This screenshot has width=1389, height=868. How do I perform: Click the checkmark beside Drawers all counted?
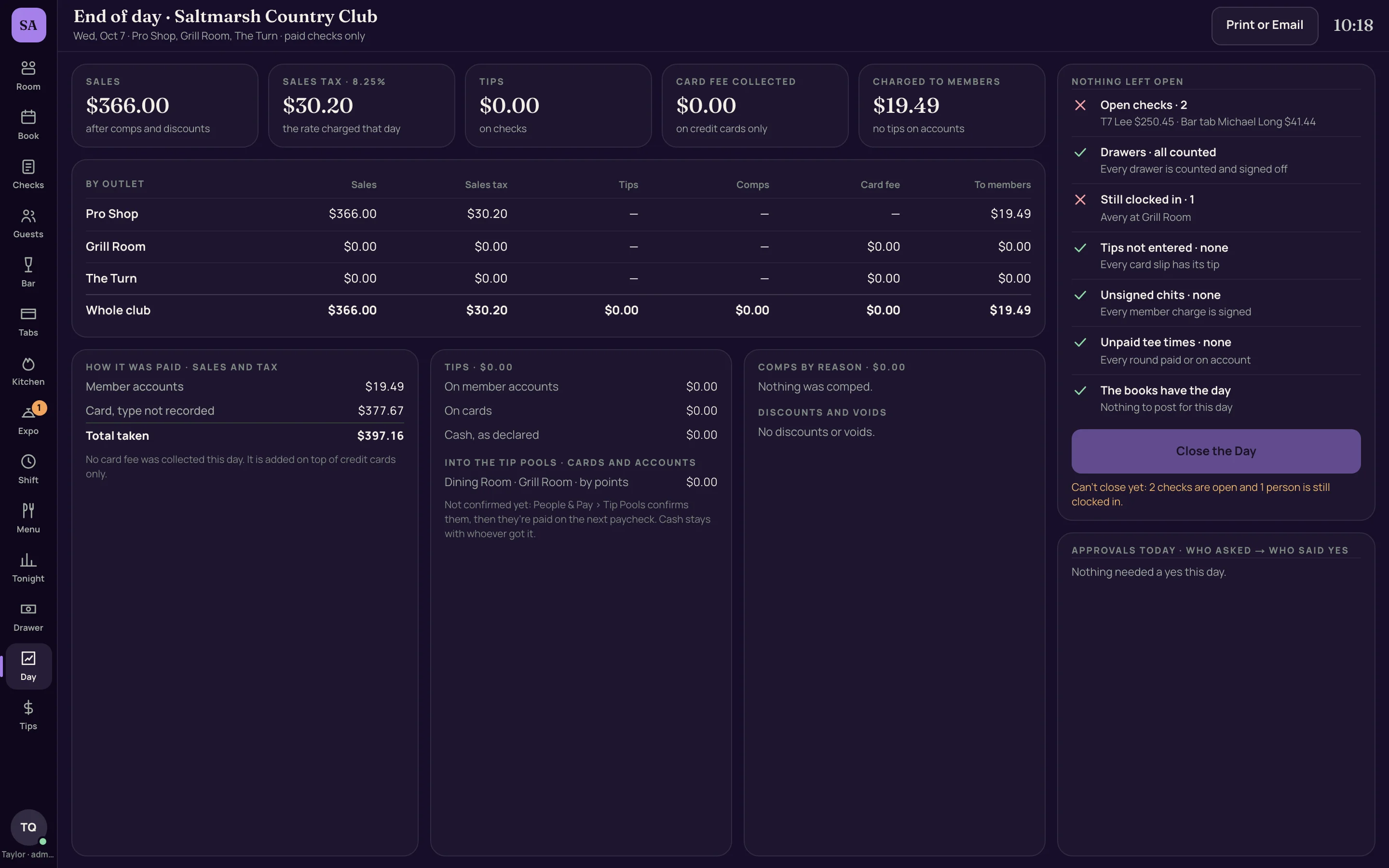(x=1080, y=152)
